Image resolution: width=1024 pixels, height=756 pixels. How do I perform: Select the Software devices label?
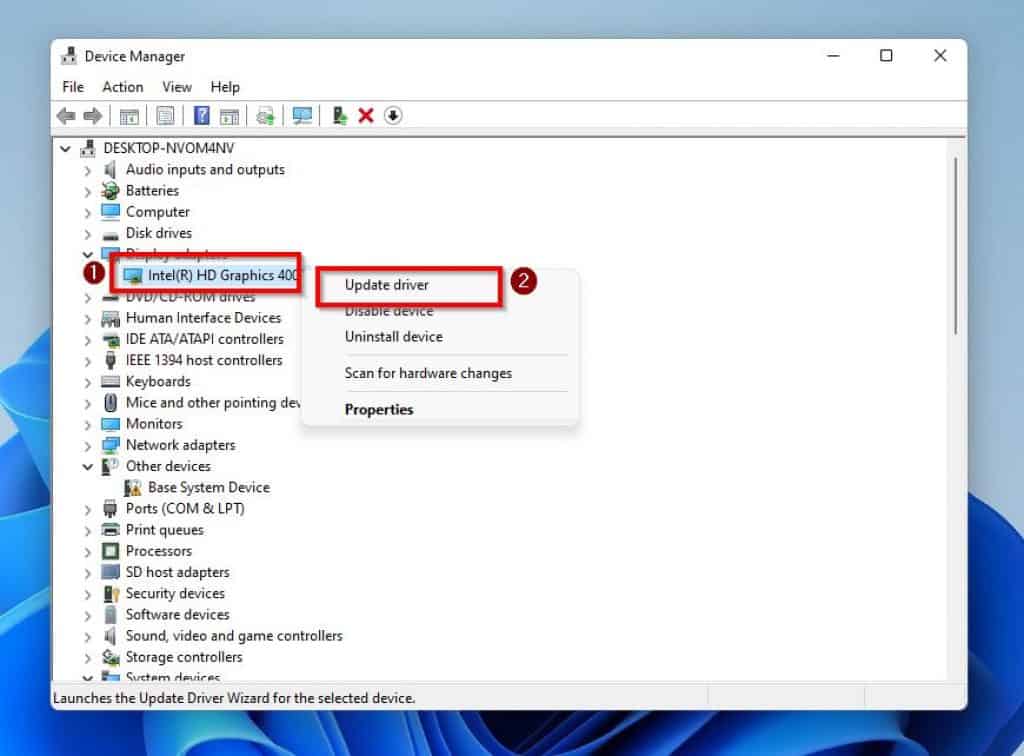pos(178,615)
